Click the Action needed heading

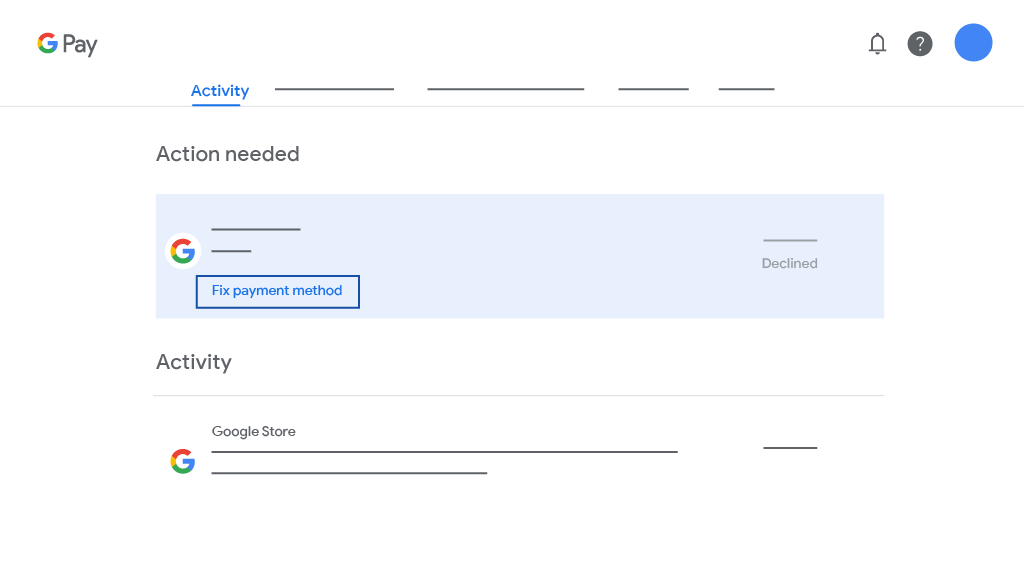227,154
